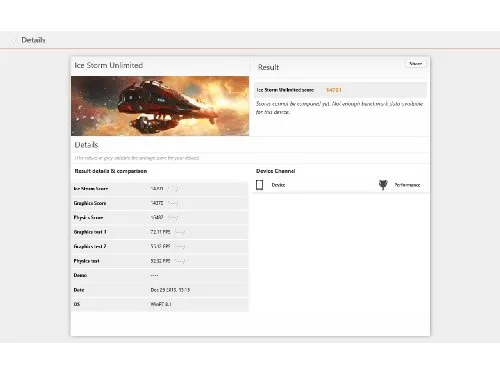Open the Ice Storm Unlimited spaceship thumbnail
The image size is (500, 375).
coord(160,106)
